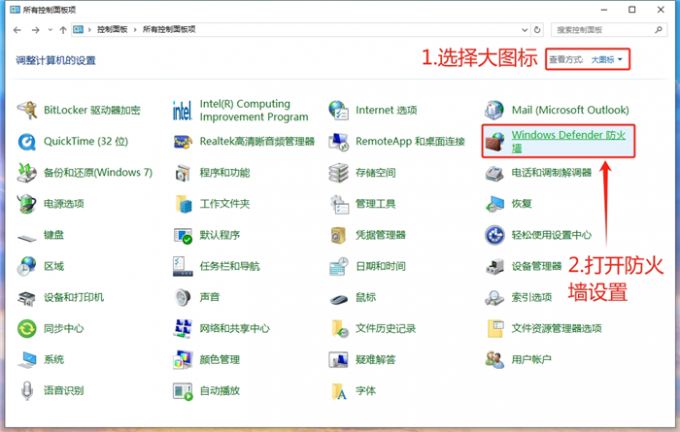Go back with the Back arrow

pos(17,30)
